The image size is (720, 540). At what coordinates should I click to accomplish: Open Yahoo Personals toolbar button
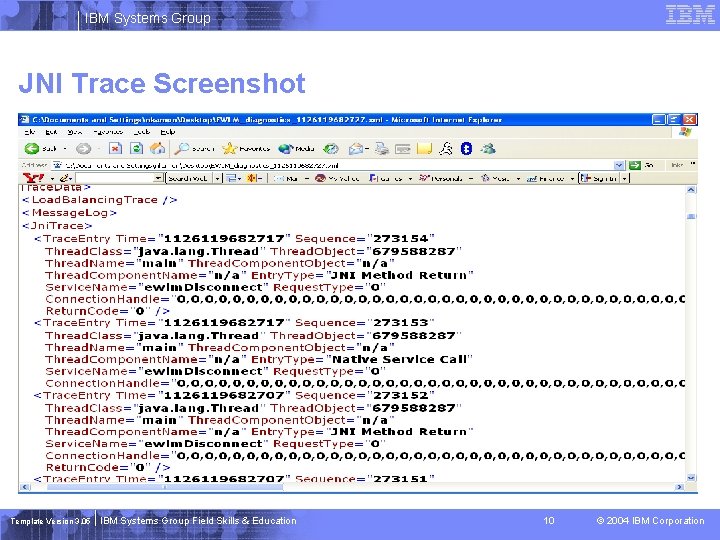click(441, 178)
